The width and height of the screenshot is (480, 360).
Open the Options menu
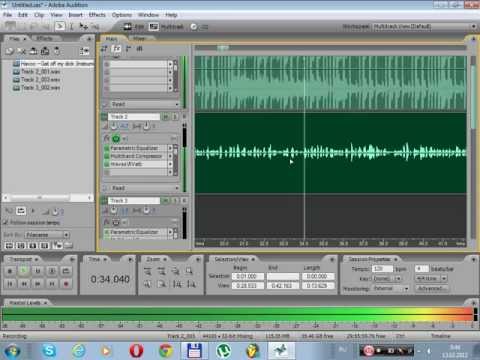[x=122, y=15]
